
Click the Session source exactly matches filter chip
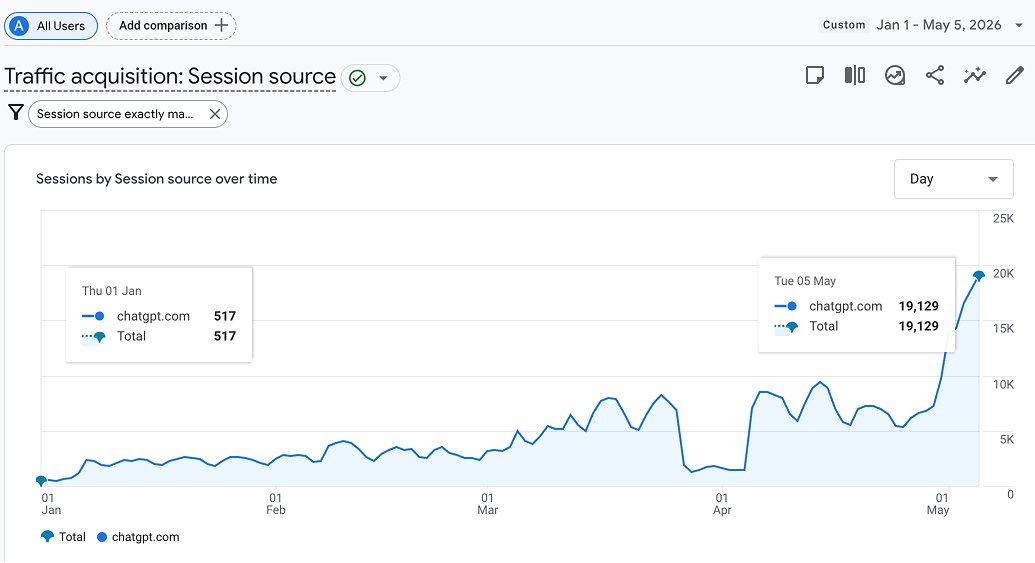pyautogui.click(x=128, y=114)
